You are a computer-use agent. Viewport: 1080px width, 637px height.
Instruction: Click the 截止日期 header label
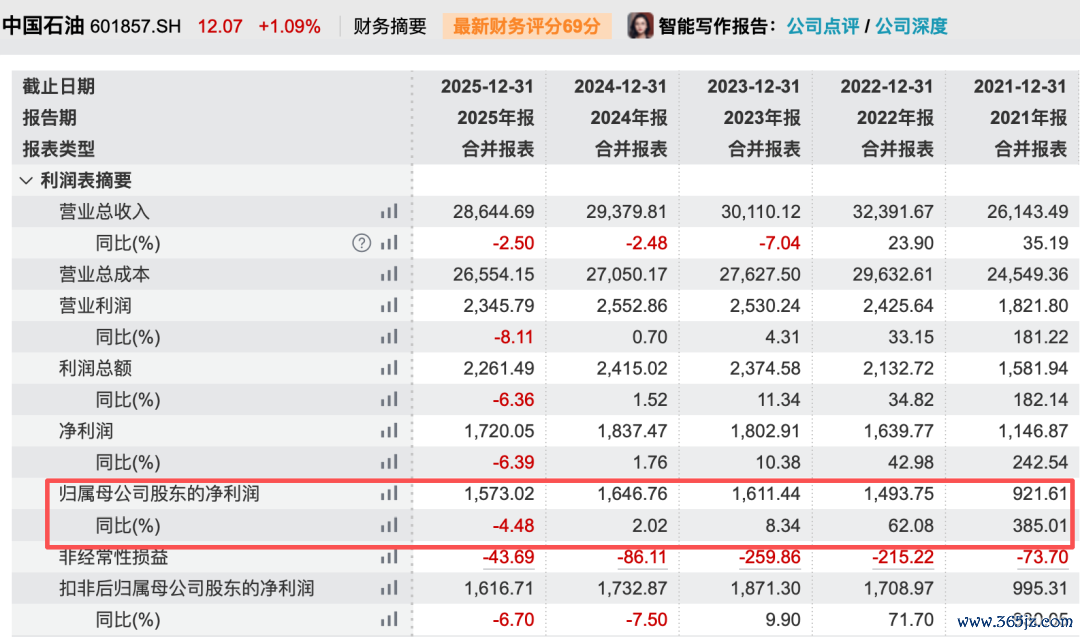coord(59,86)
